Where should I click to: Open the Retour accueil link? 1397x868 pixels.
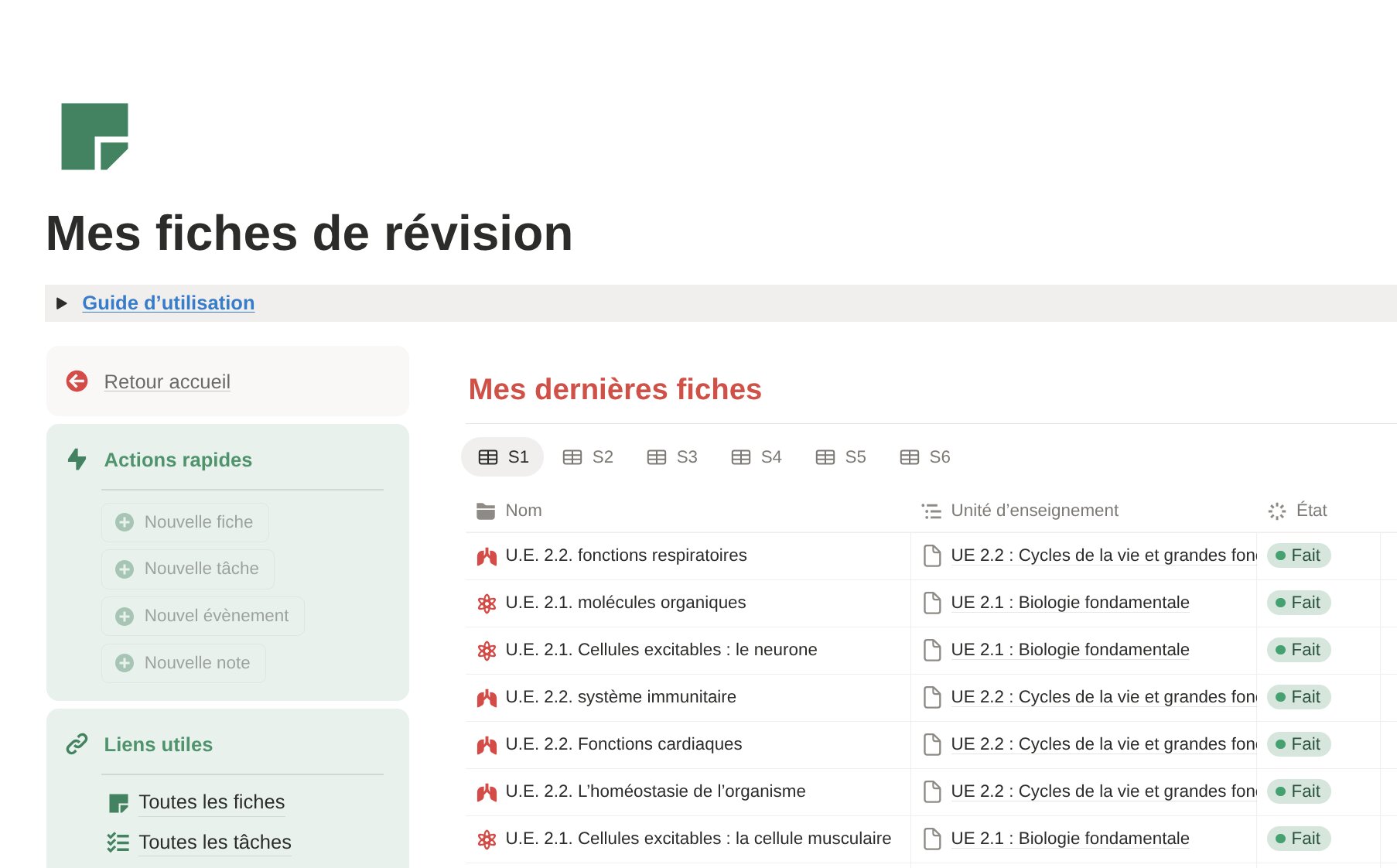(167, 381)
